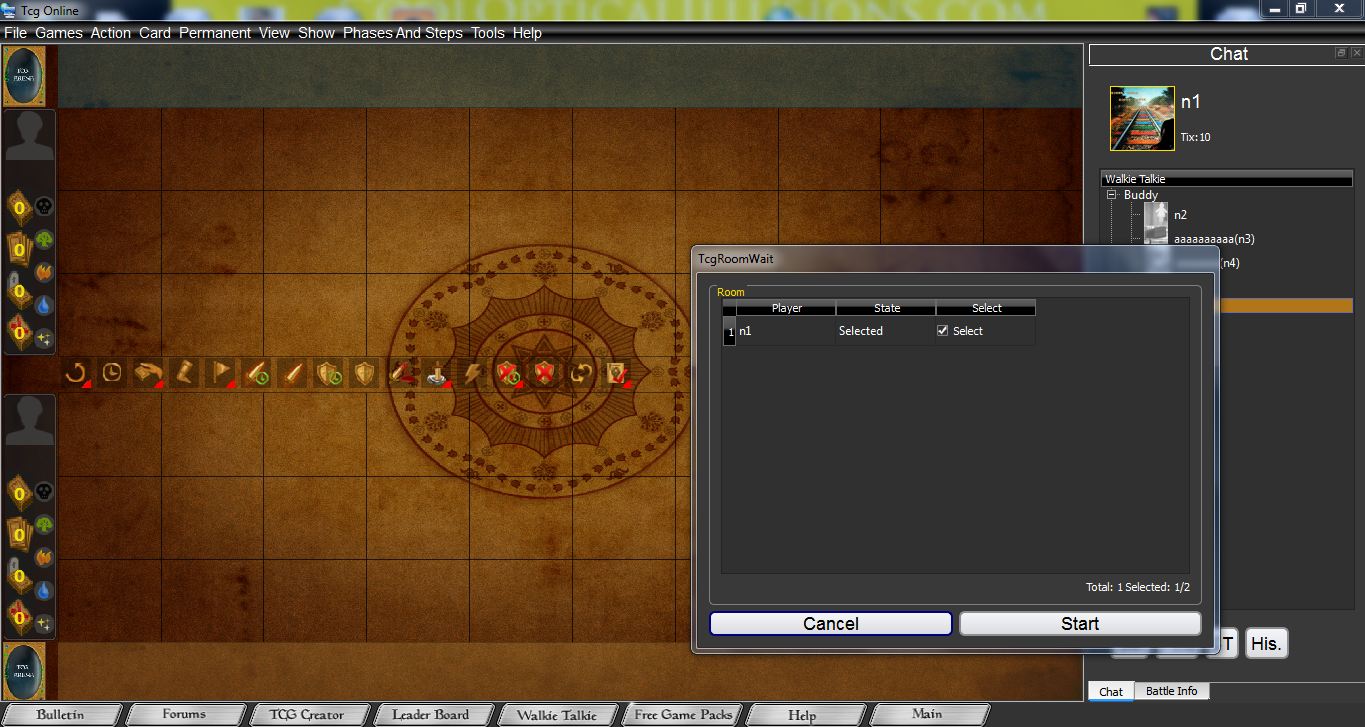
Task: Collapse the Buddy tree node
Action: click(x=1111, y=195)
